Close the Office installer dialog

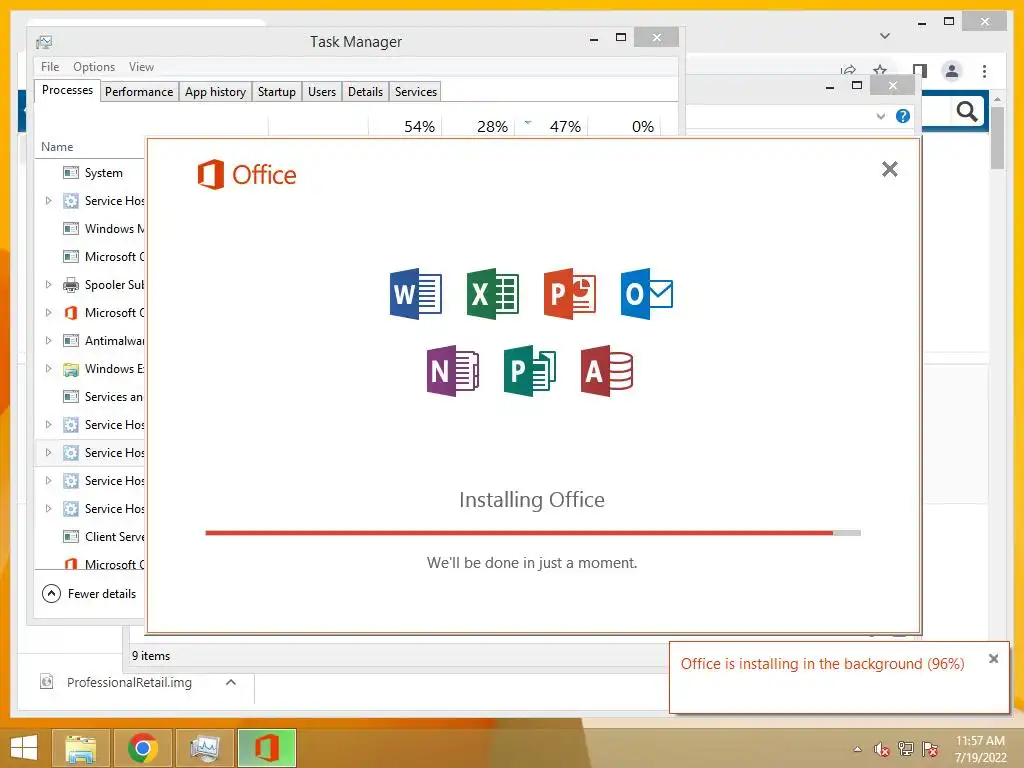tap(889, 169)
